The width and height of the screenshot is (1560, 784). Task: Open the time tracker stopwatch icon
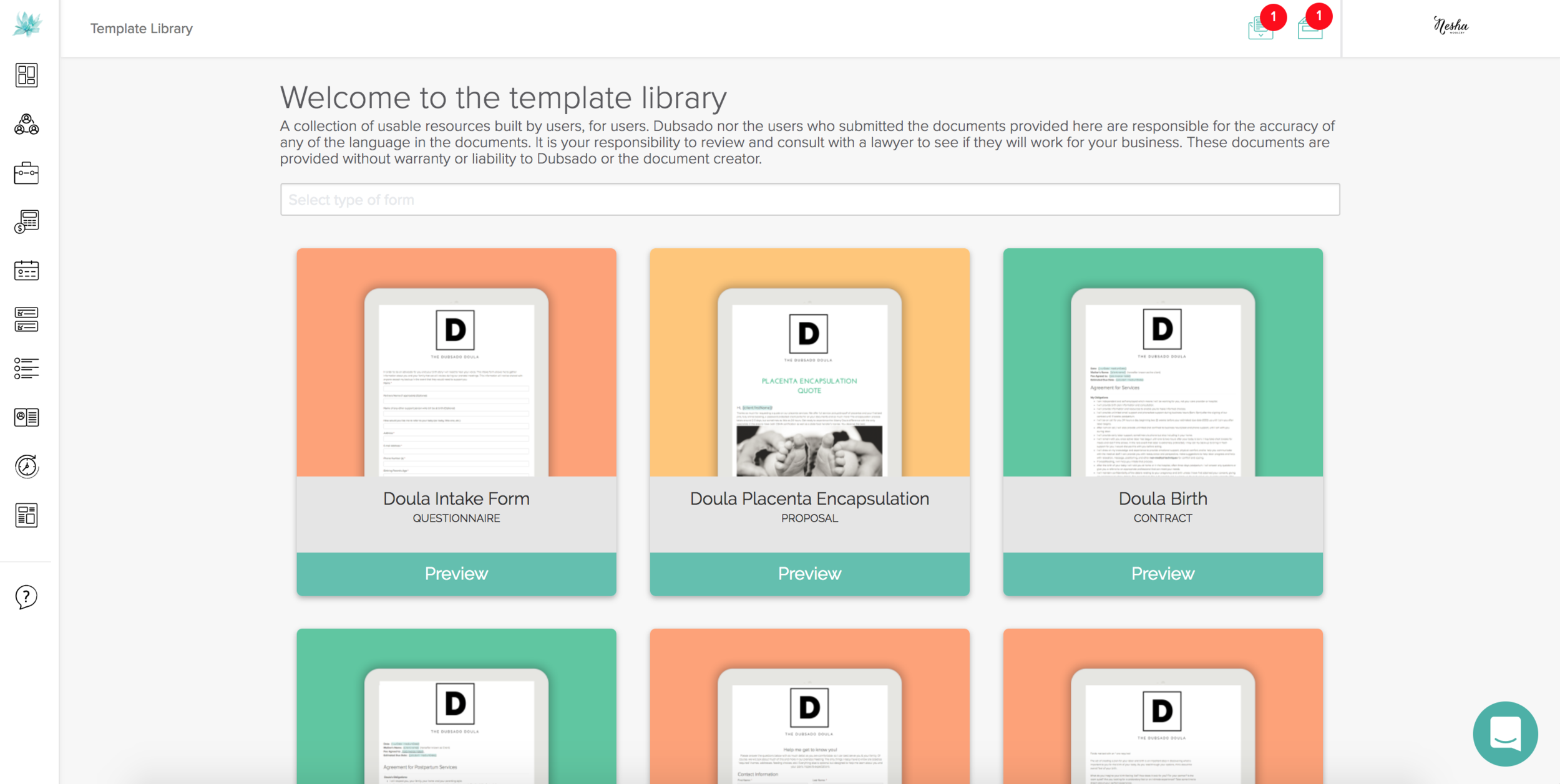(26, 466)
